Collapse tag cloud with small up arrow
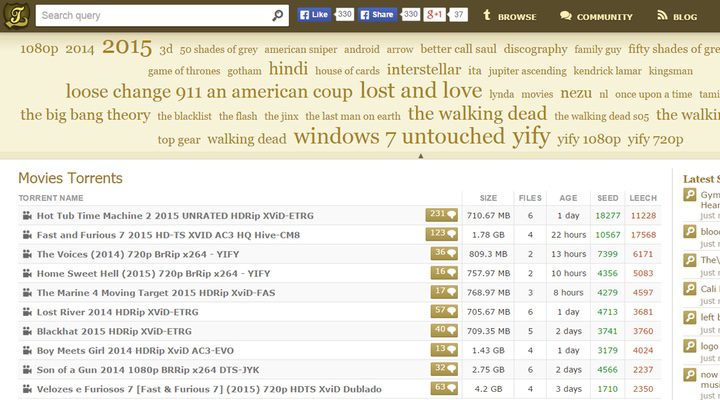Viewport: 720px width, 400px height. pyautogui.click(x=421, y=156)
